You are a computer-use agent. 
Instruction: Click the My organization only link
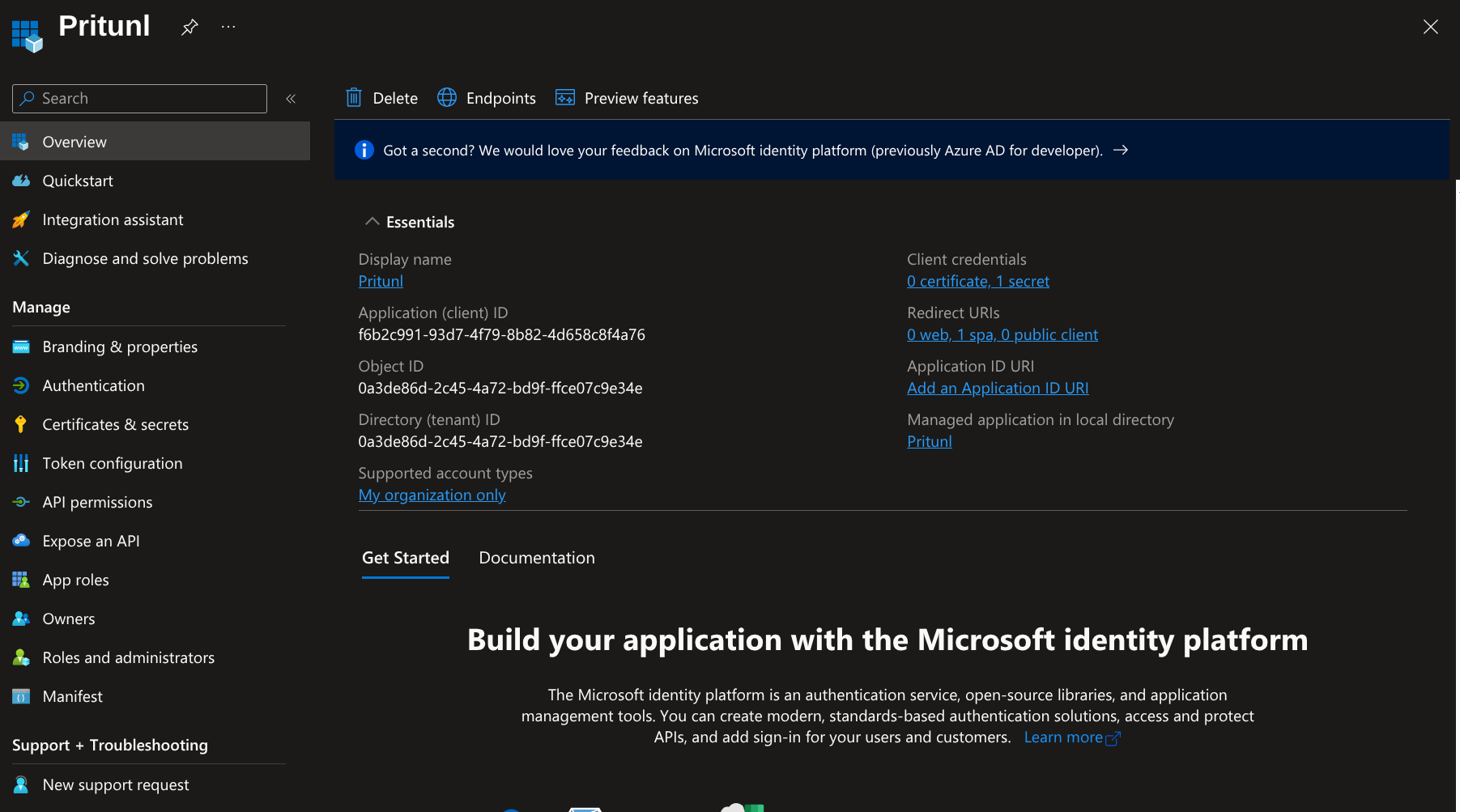pos(432,495)
